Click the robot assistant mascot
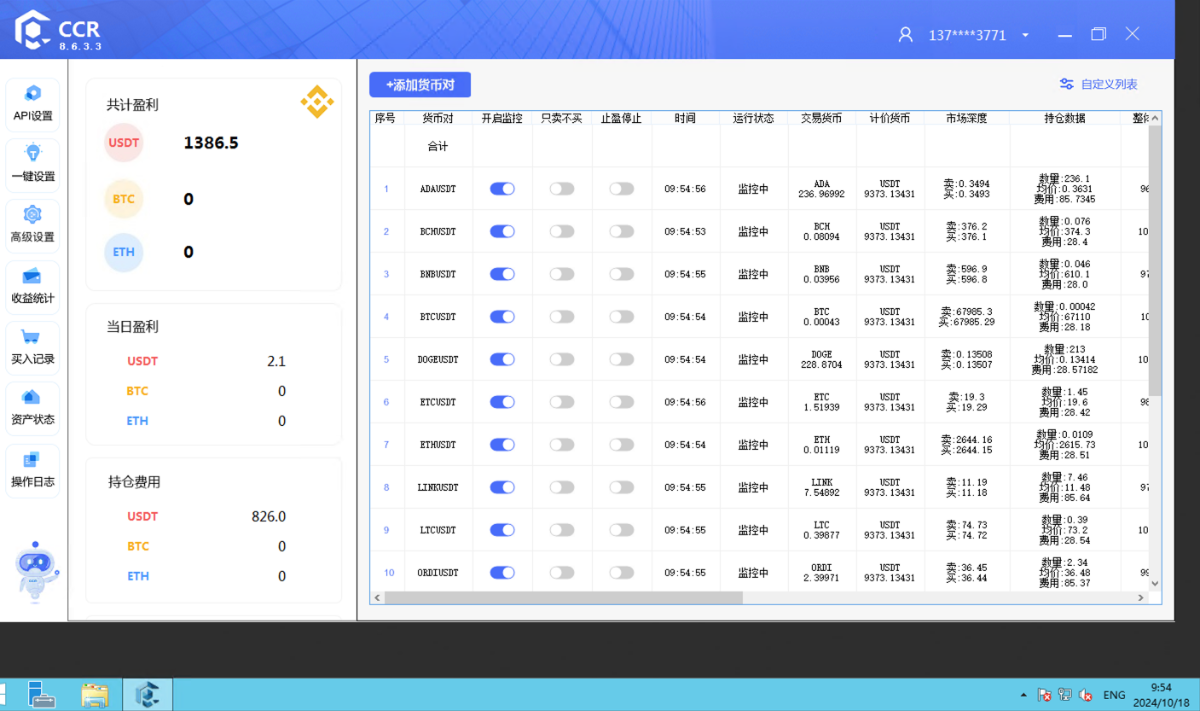This screenshot has width=1200, height=711. tap(37, 573)
